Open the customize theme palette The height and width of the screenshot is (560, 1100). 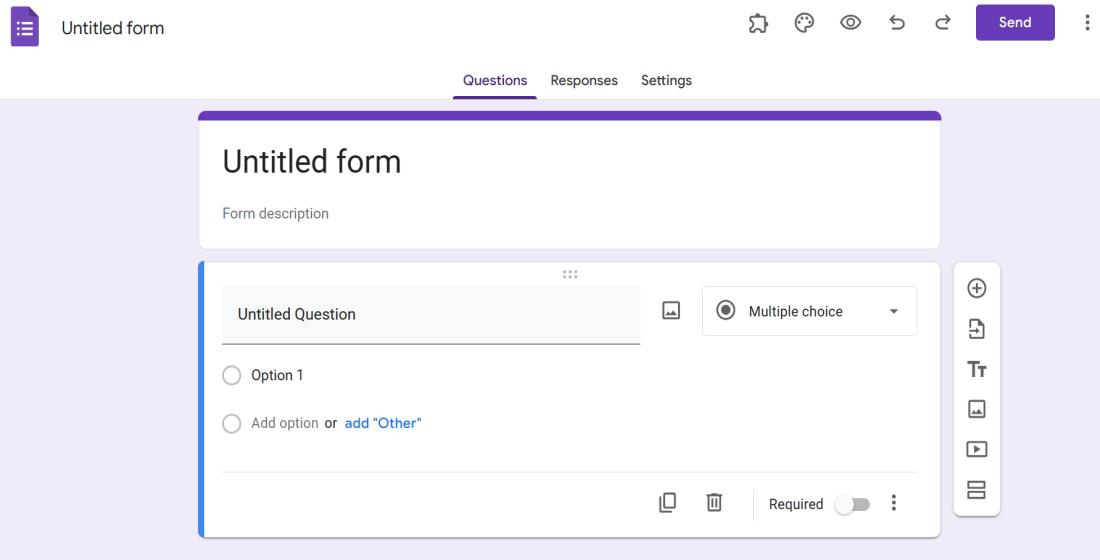(x=804, y=23)
